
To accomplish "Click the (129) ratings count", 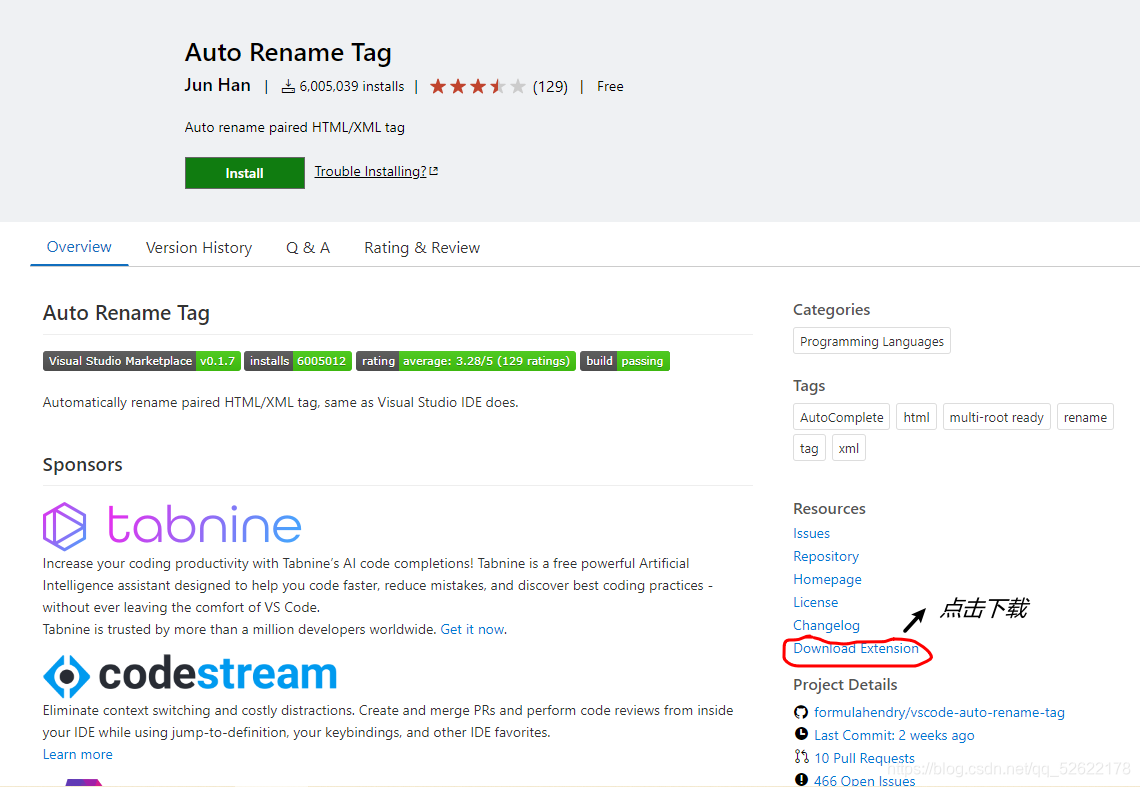I will 550,87.
